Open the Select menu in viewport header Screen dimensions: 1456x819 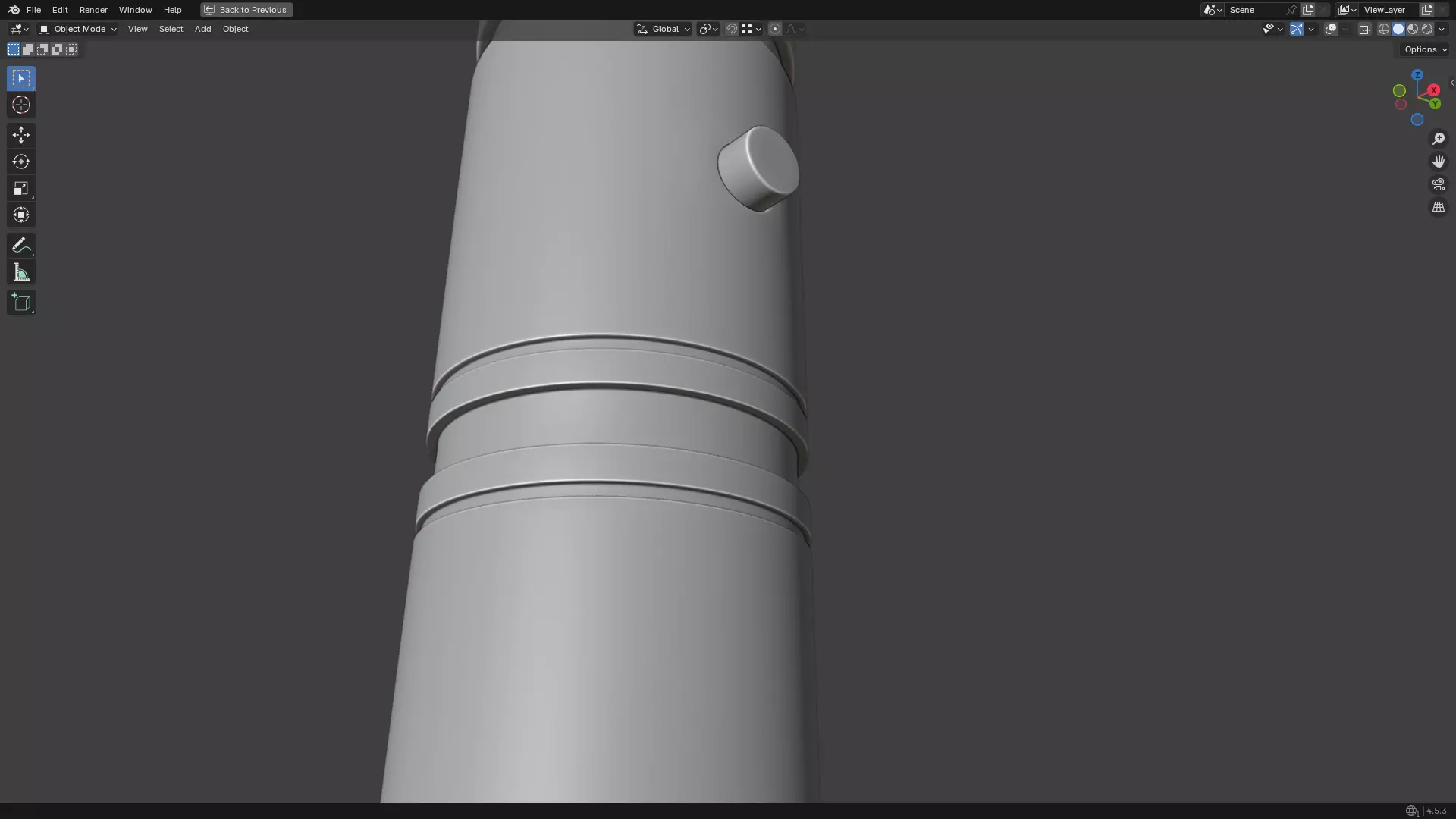point(171,29)
